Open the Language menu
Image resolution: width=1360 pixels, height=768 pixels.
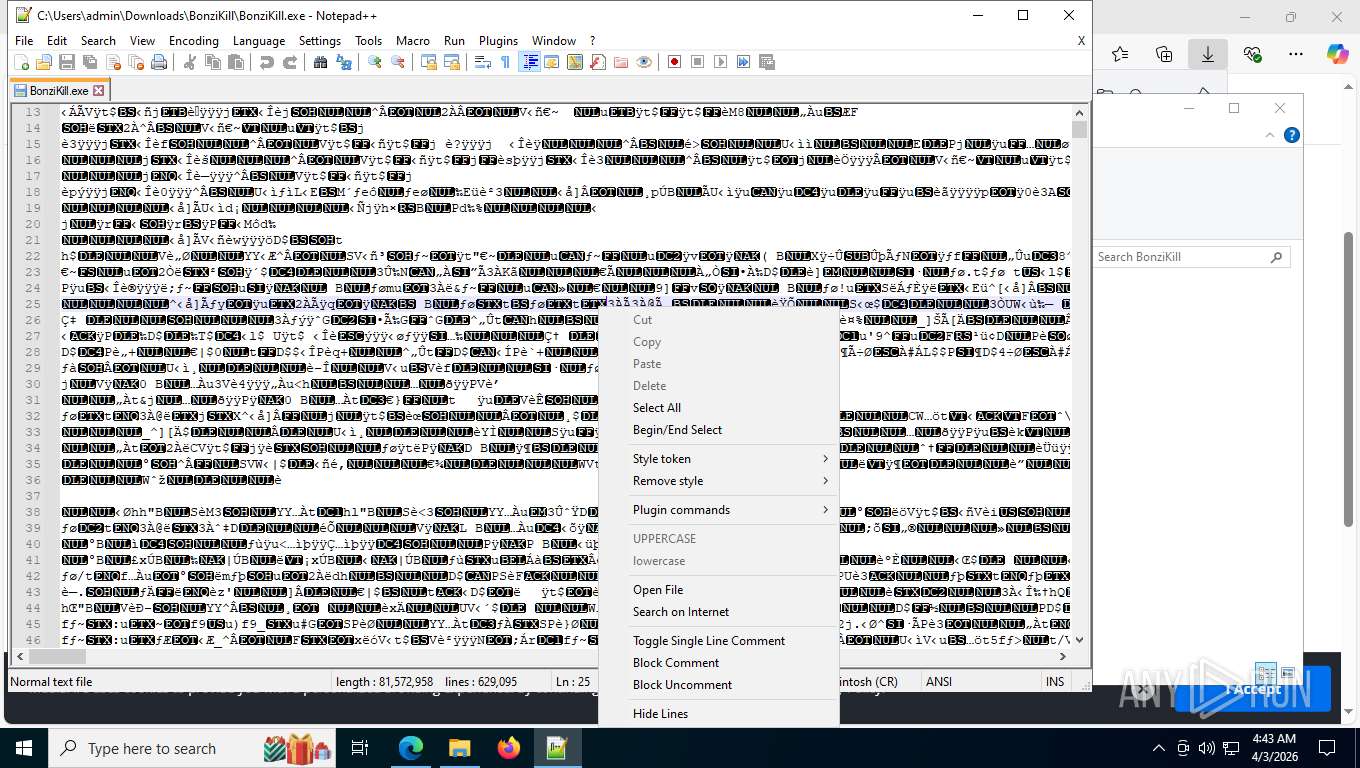point(259,41)
